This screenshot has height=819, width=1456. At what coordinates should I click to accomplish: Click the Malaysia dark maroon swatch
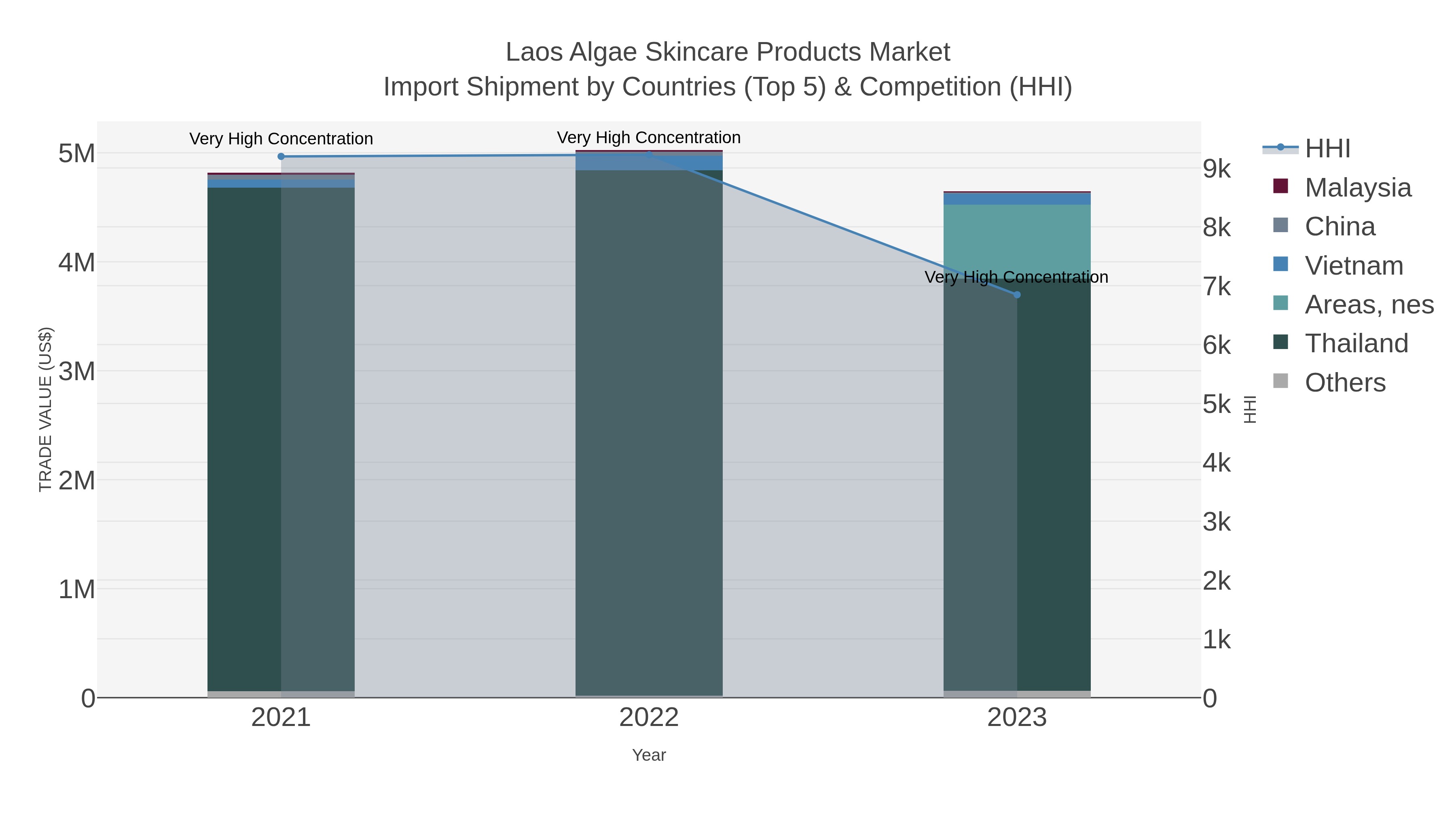point(1281,186)
